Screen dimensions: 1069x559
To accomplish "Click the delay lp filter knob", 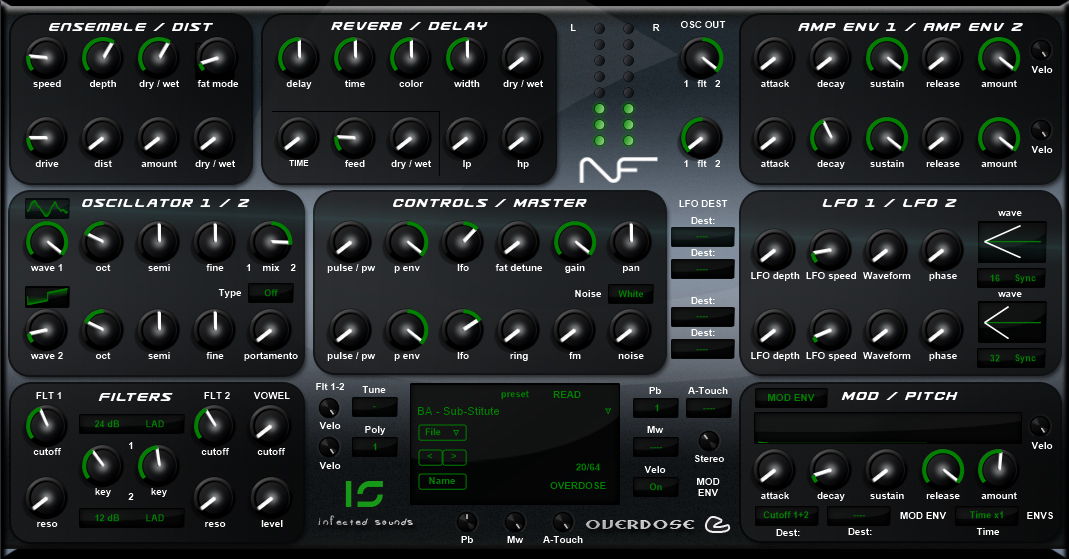I will click(x=466, y=138).
